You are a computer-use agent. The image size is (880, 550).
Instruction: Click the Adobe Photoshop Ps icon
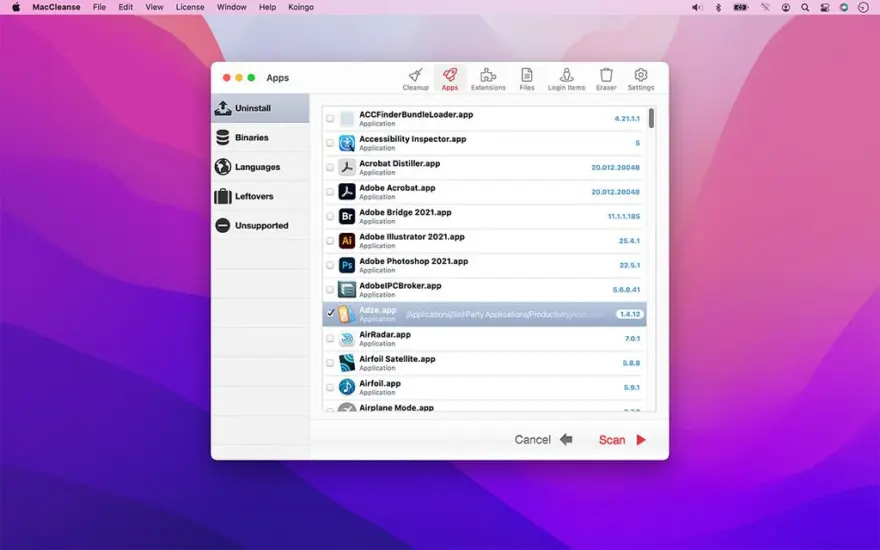[347, 265]
